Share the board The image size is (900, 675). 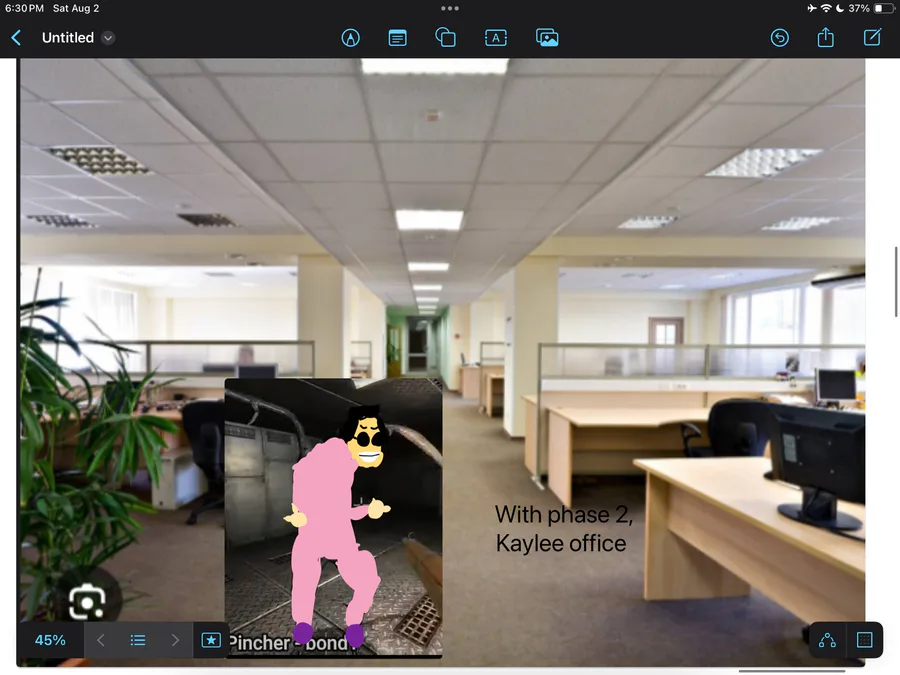[x=825, y=38]
